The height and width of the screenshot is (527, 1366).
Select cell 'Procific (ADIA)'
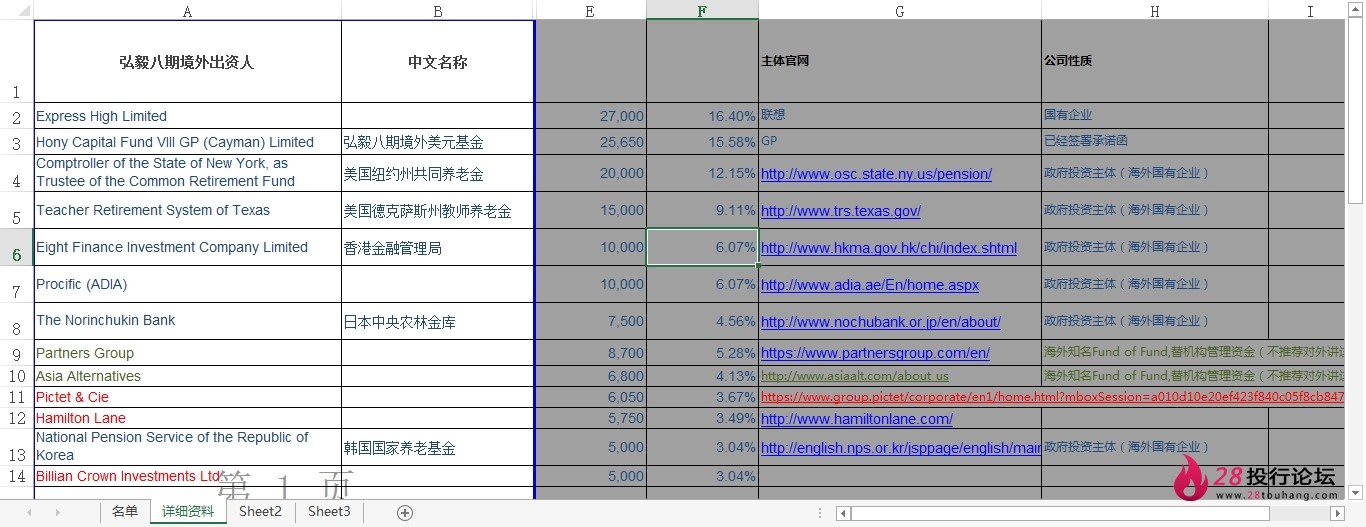click(188, 284)
